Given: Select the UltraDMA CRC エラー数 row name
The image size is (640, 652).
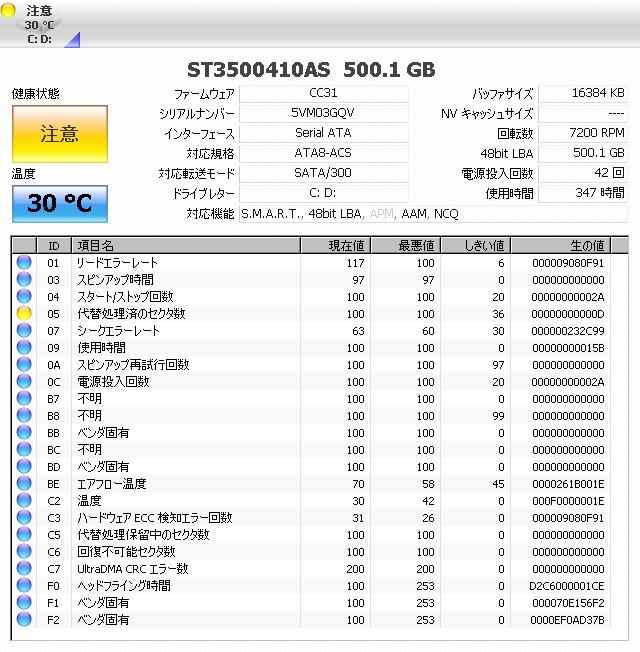Looking at the screenshot, I should coord(133,568).
